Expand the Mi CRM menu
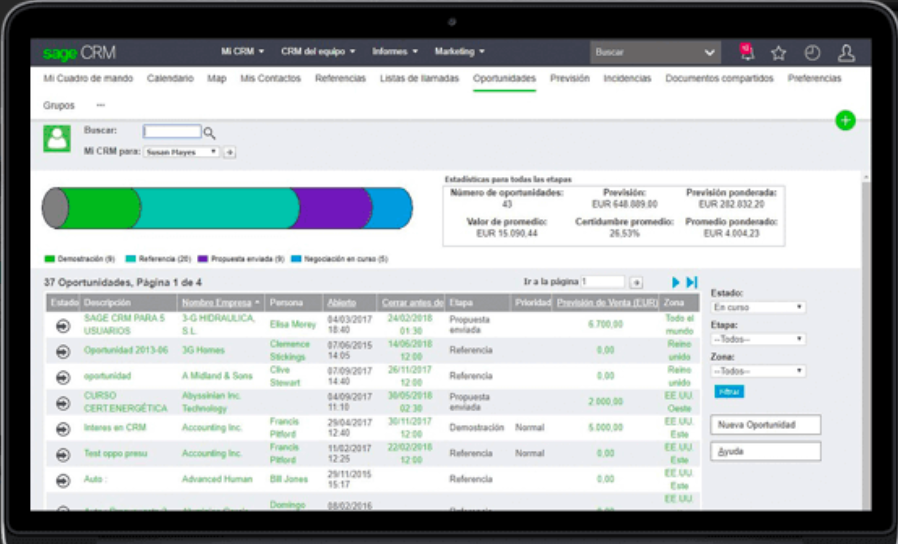 [243, 52]
